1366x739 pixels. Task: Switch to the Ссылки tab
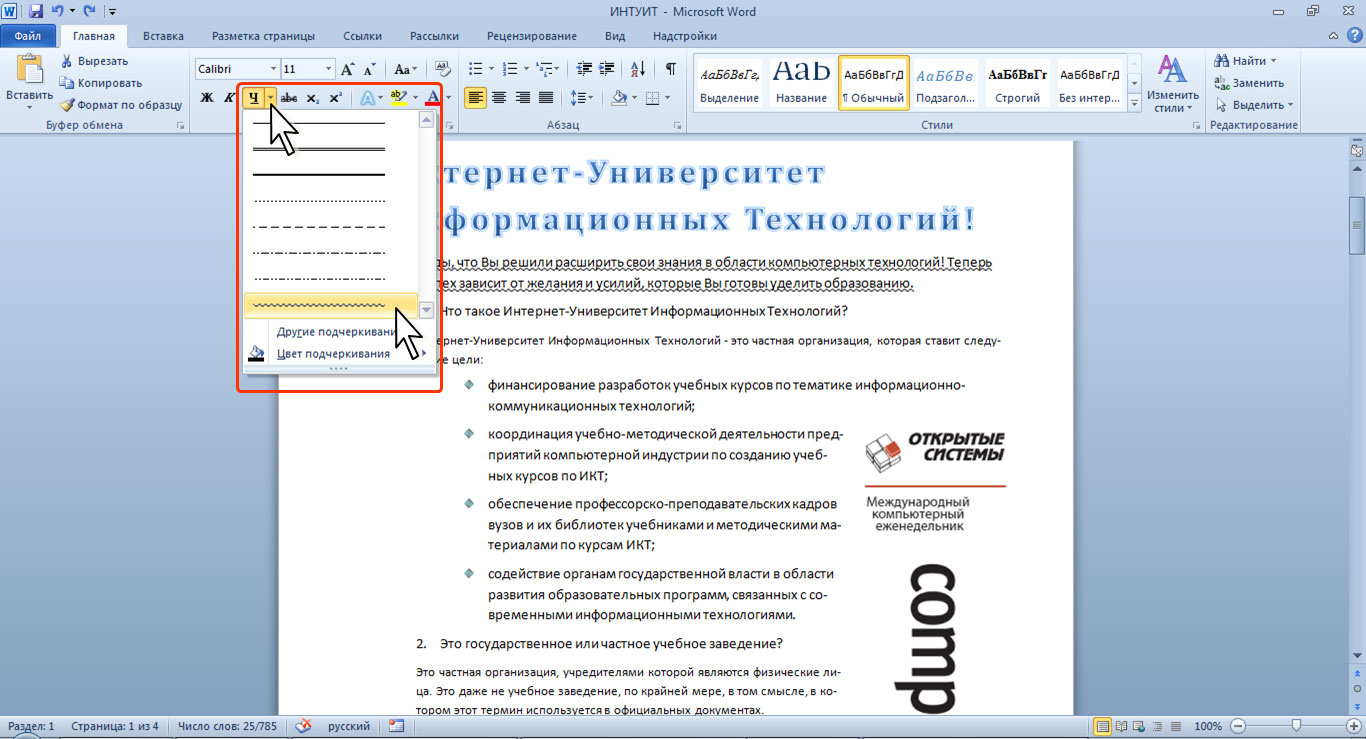362,36
